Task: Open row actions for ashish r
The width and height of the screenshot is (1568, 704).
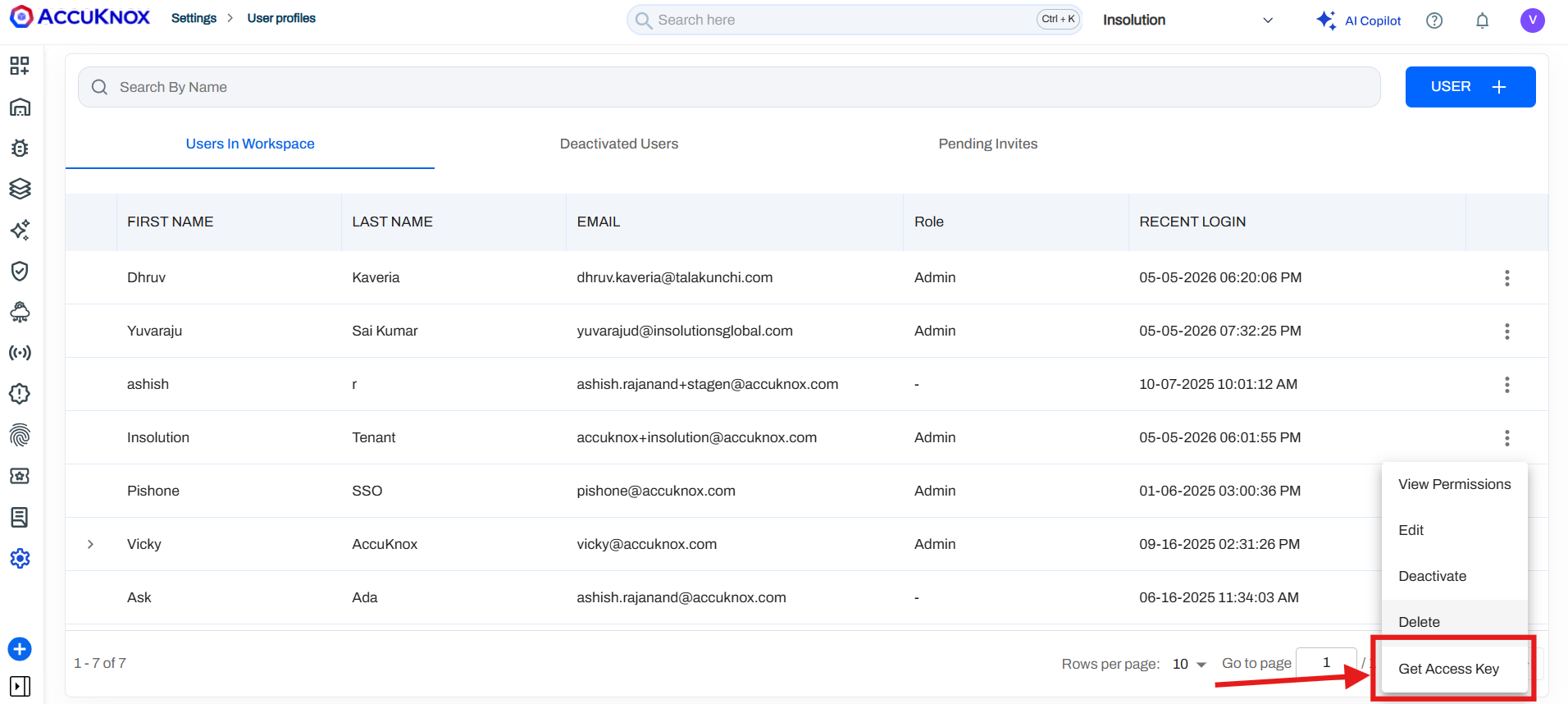Action: point(1506,385)
